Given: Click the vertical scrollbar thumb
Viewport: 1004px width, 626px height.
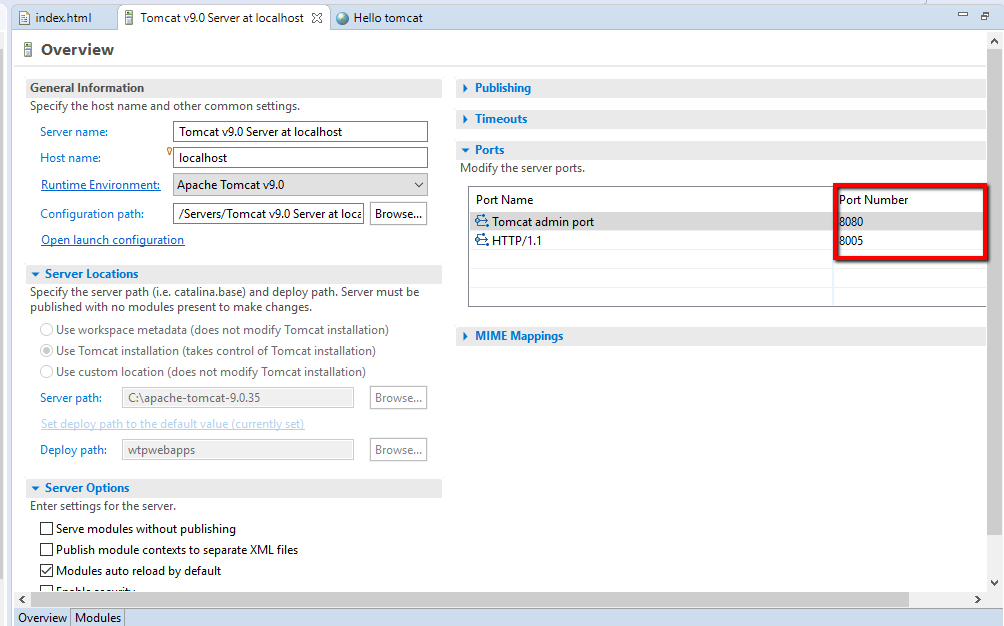Looking at the screenshot, I should (x=994, y=291).
